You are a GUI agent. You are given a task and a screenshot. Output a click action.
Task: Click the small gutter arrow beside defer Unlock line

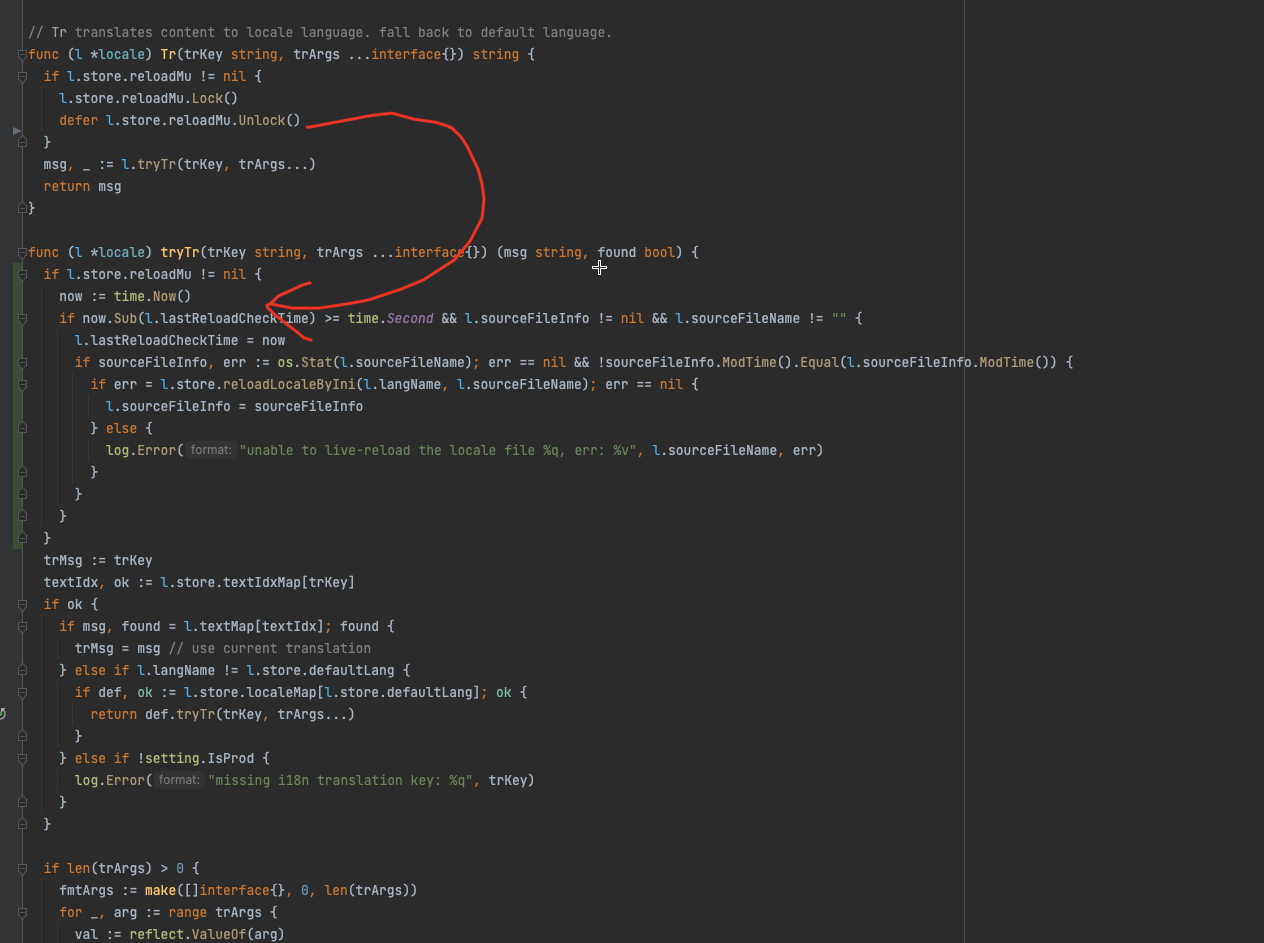pos(16,131)
